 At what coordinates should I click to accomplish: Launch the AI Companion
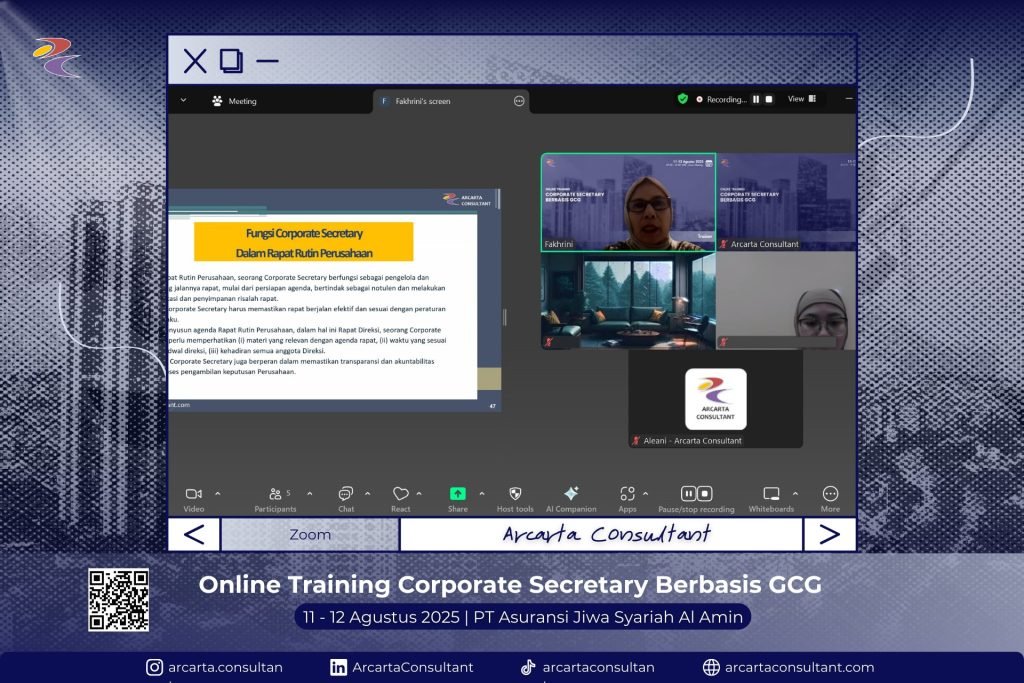(x=571, y=494)
